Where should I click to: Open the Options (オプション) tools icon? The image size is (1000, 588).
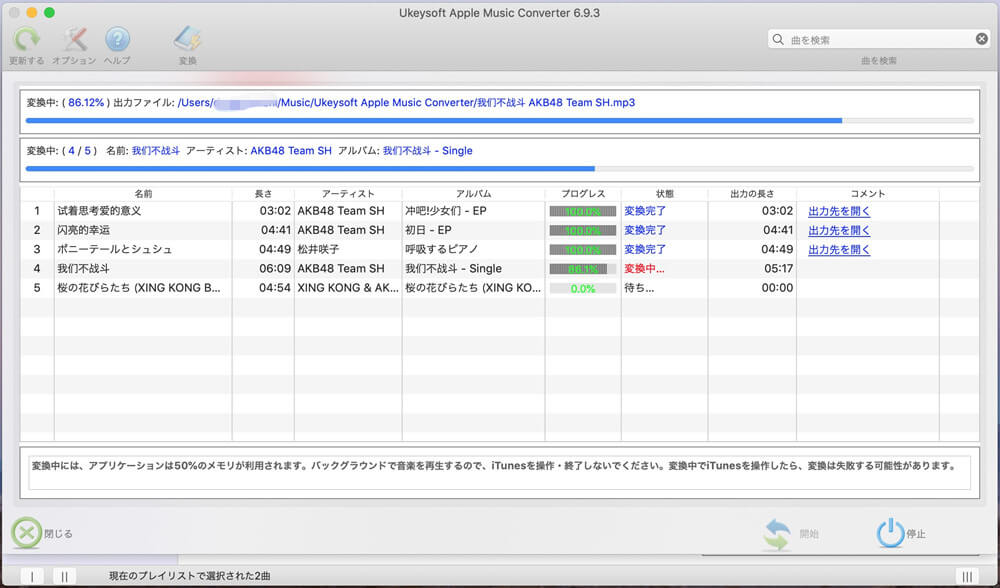tap(74, 40)
